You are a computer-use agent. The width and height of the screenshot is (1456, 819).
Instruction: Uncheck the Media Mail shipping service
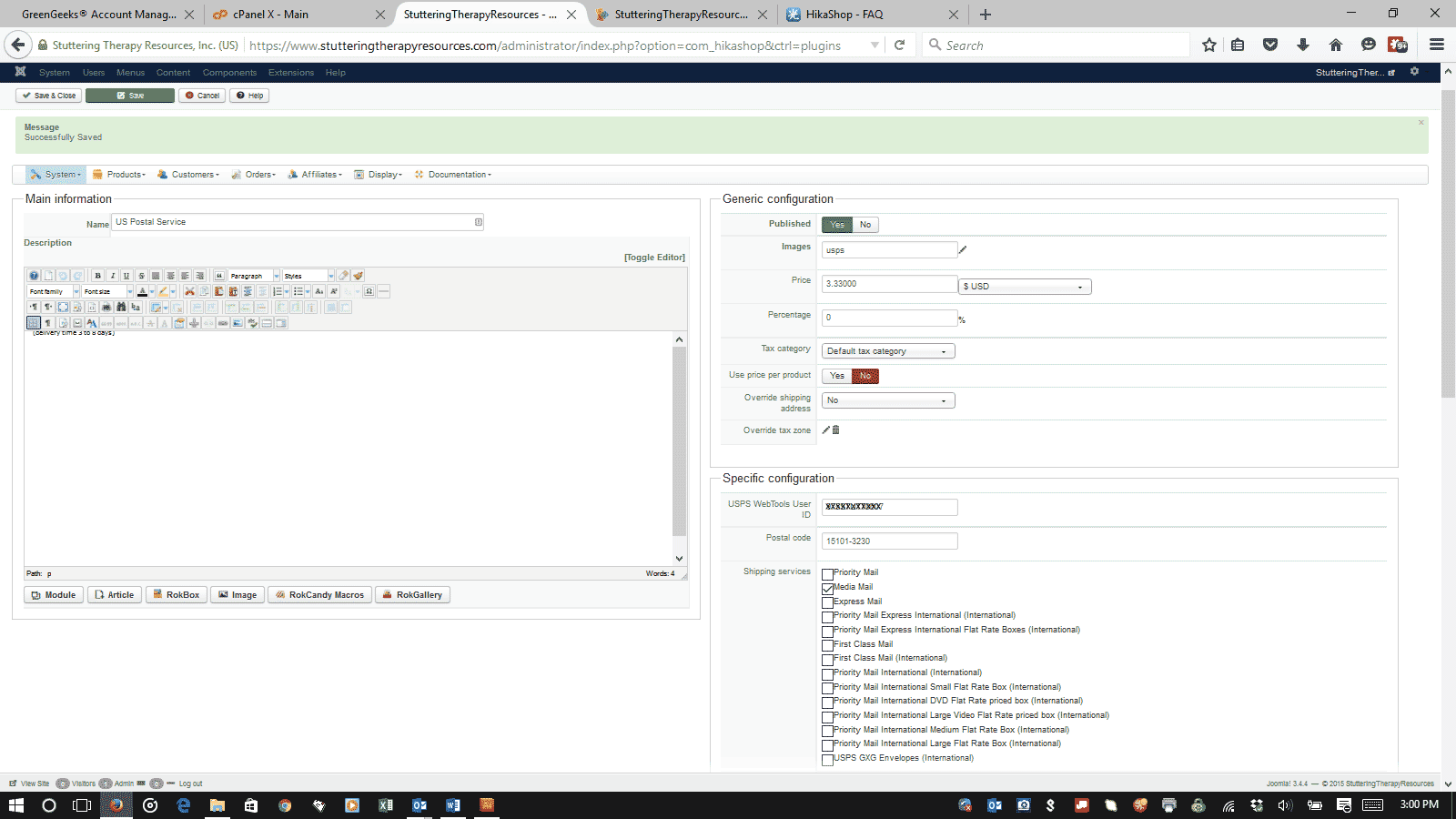(x=827, y=589)
